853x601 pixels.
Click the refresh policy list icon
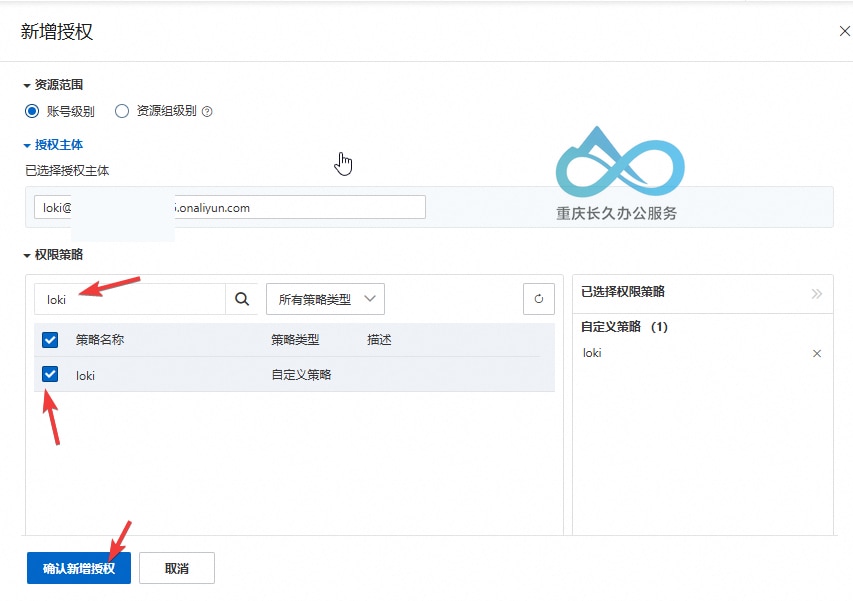[x=539, y=299]
